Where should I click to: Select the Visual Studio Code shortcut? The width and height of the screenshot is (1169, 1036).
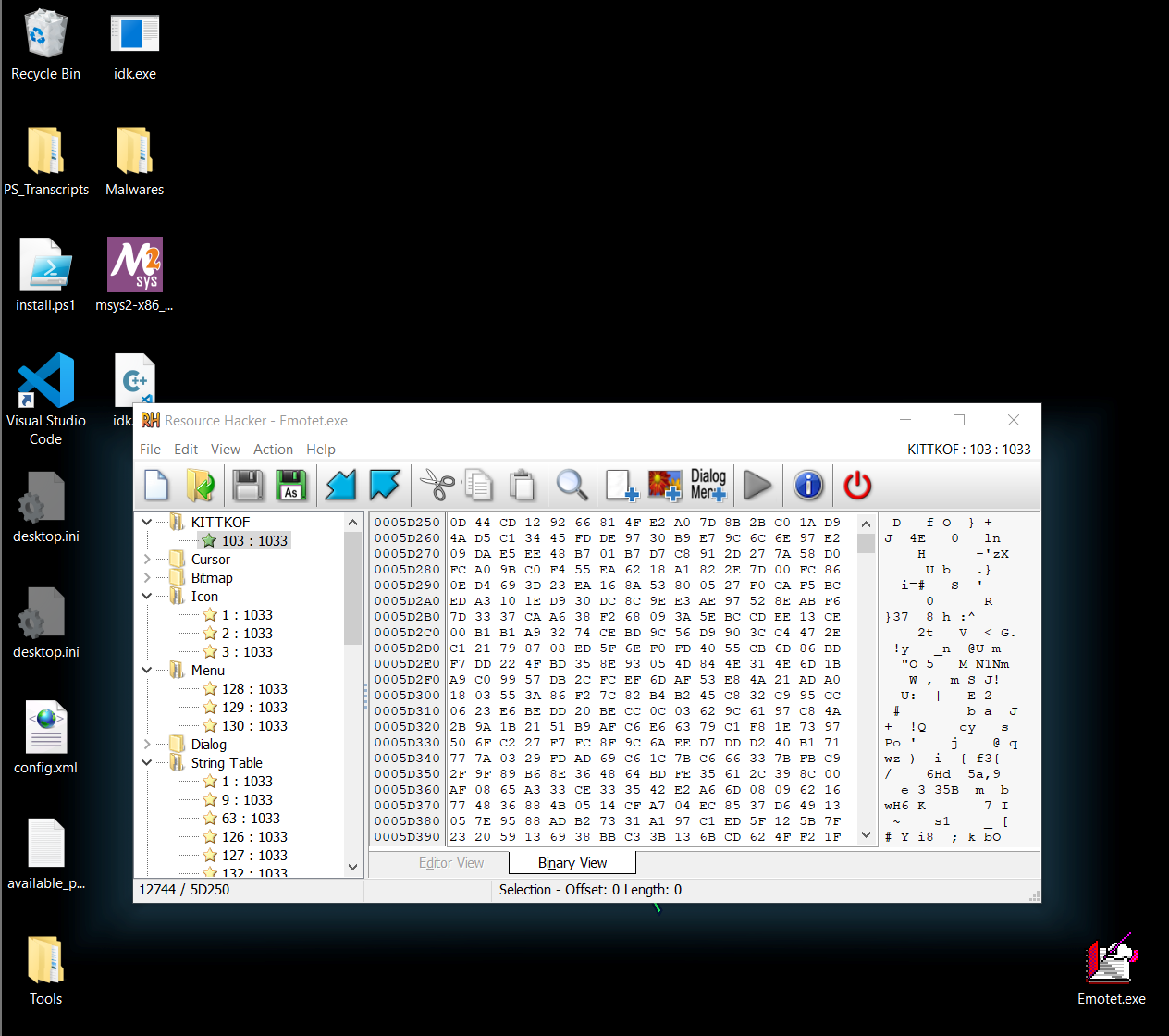pyautogui.click(x=45, y=400)
